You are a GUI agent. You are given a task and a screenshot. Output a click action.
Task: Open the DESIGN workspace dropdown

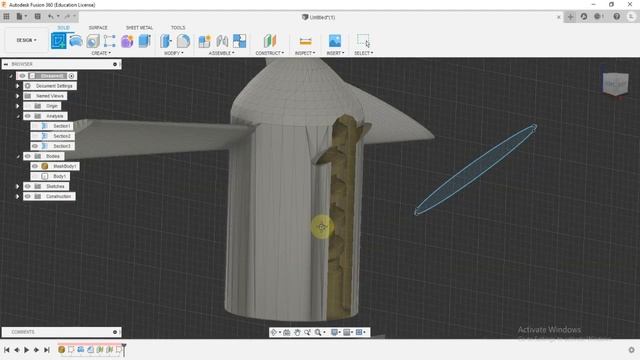tap(26, 40)
